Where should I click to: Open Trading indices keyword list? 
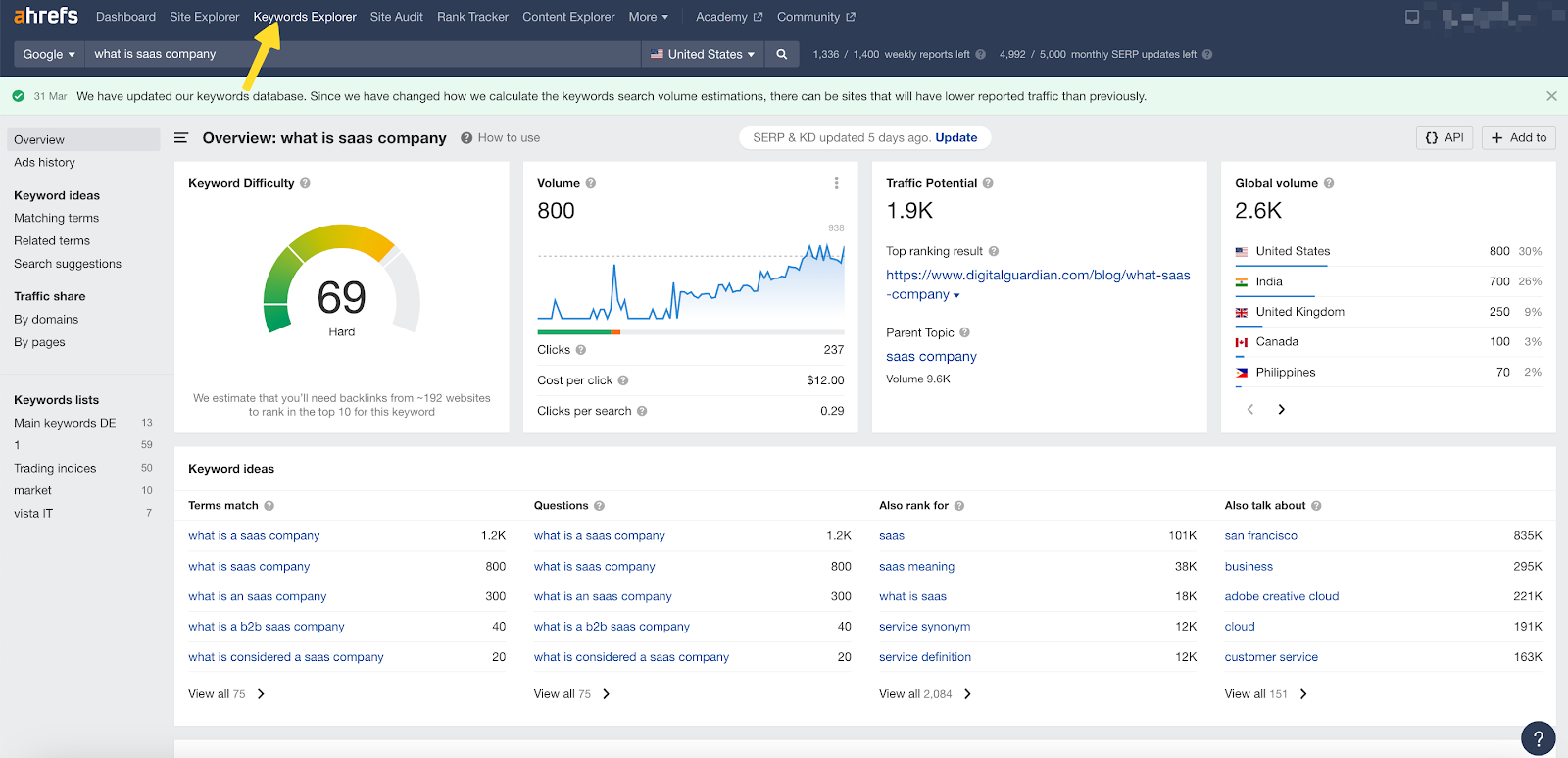[x=55, y=469]
